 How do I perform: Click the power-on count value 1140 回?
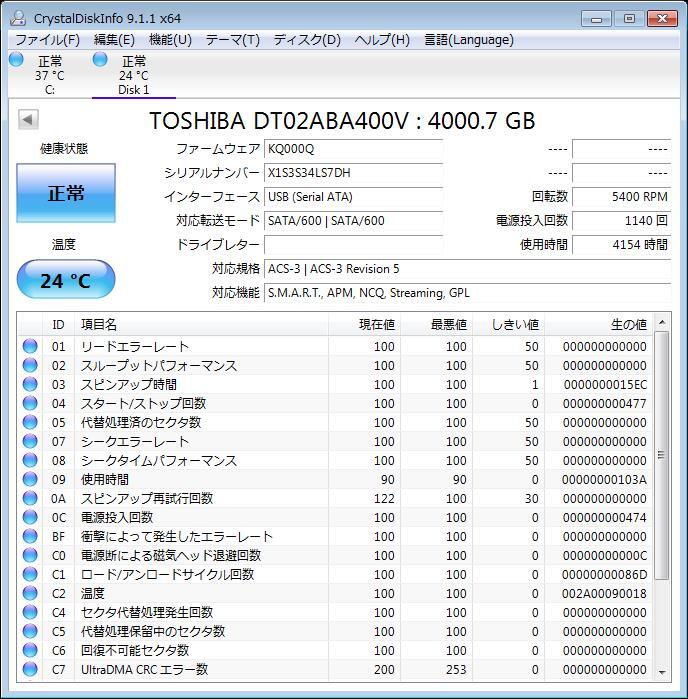(x=622, y=221)
